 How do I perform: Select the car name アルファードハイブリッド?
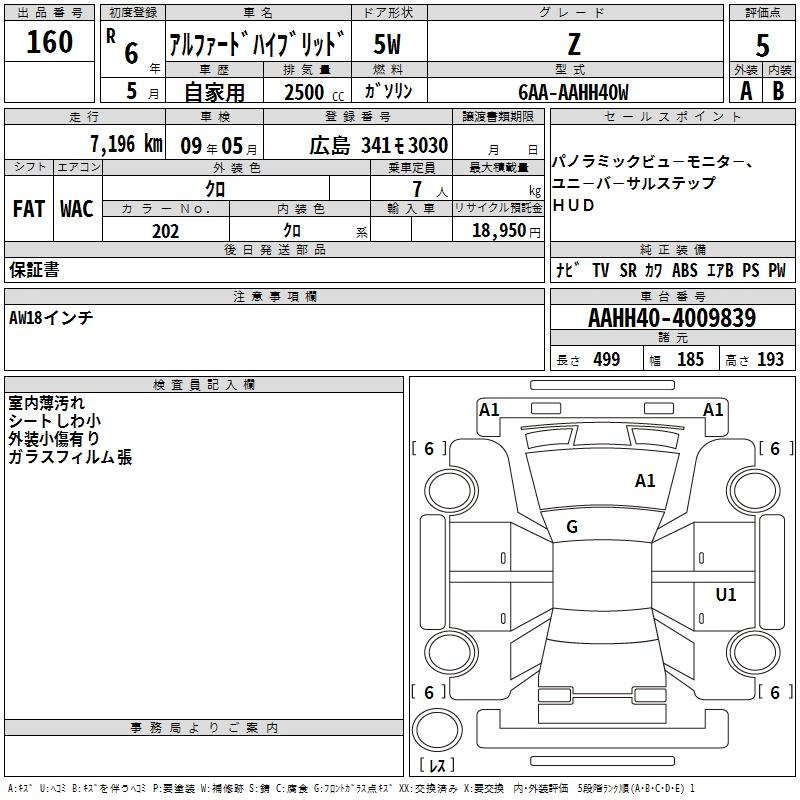(x=257, y=43)
